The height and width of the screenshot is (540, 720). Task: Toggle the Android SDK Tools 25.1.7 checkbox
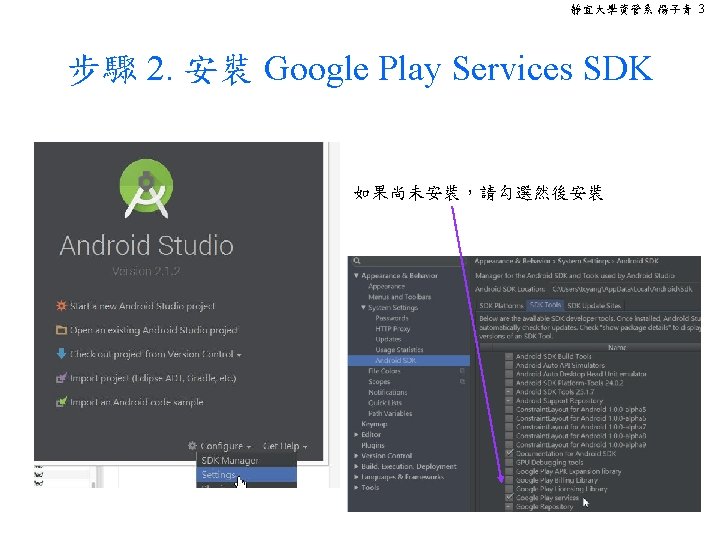pos(509,392)
